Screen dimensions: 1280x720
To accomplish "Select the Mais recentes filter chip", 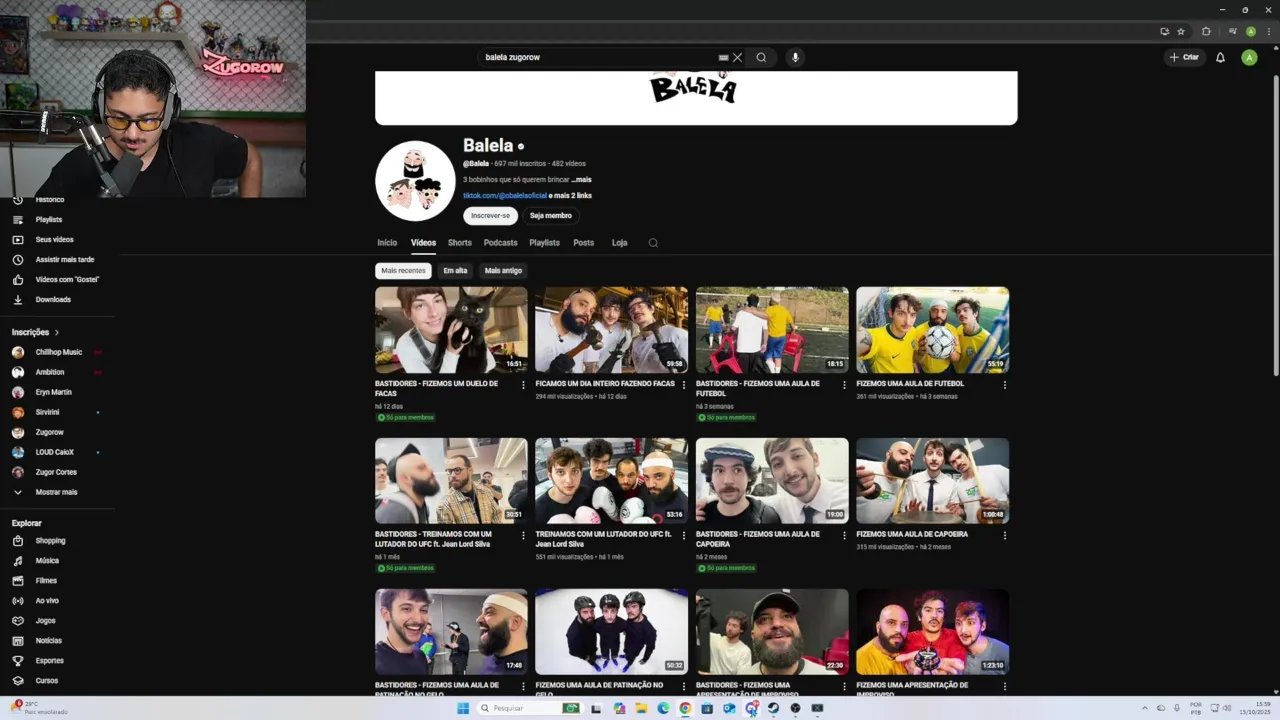I will [403, 271].
